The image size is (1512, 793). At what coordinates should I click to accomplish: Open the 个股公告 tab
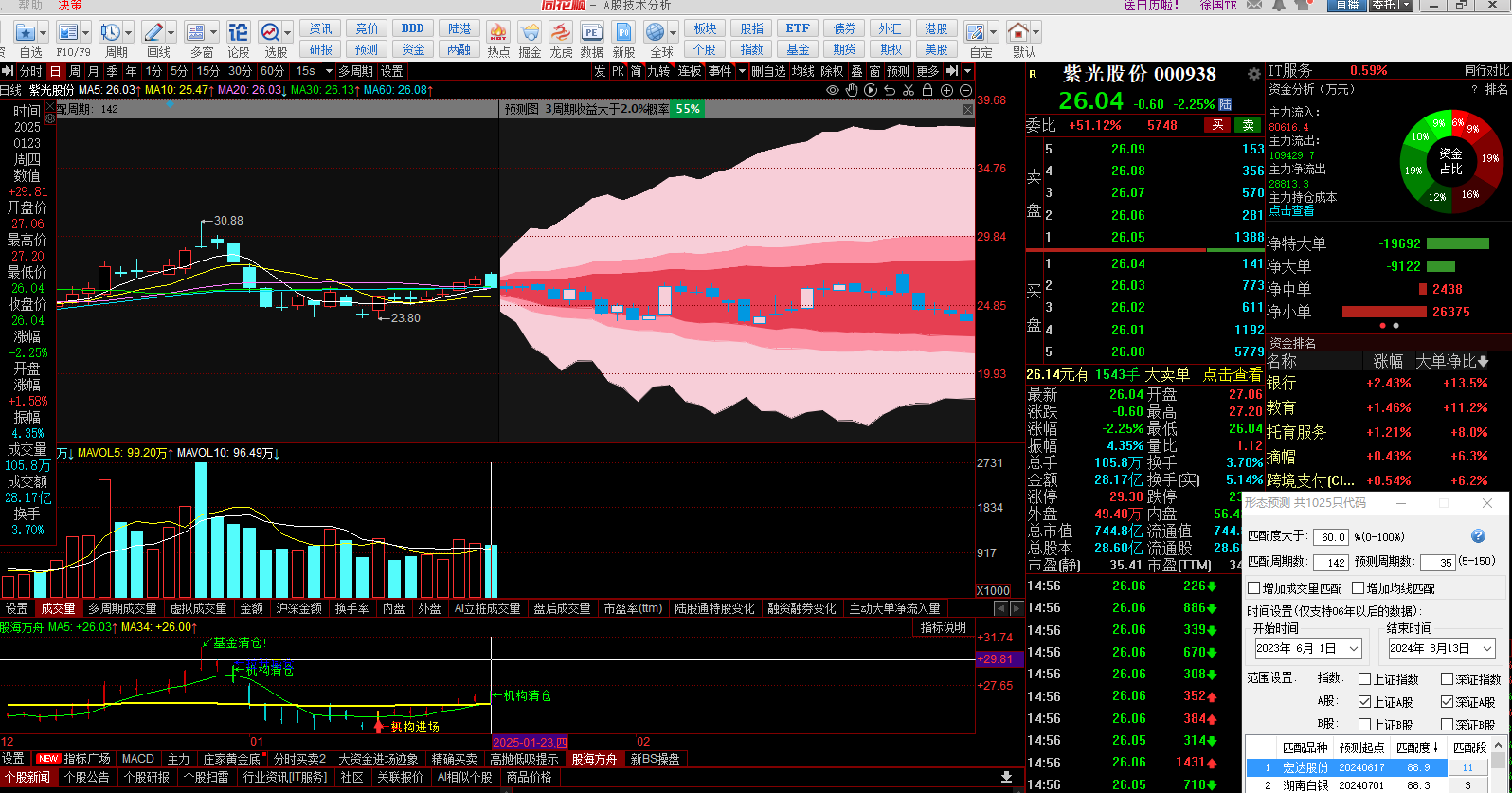[87, 777]
